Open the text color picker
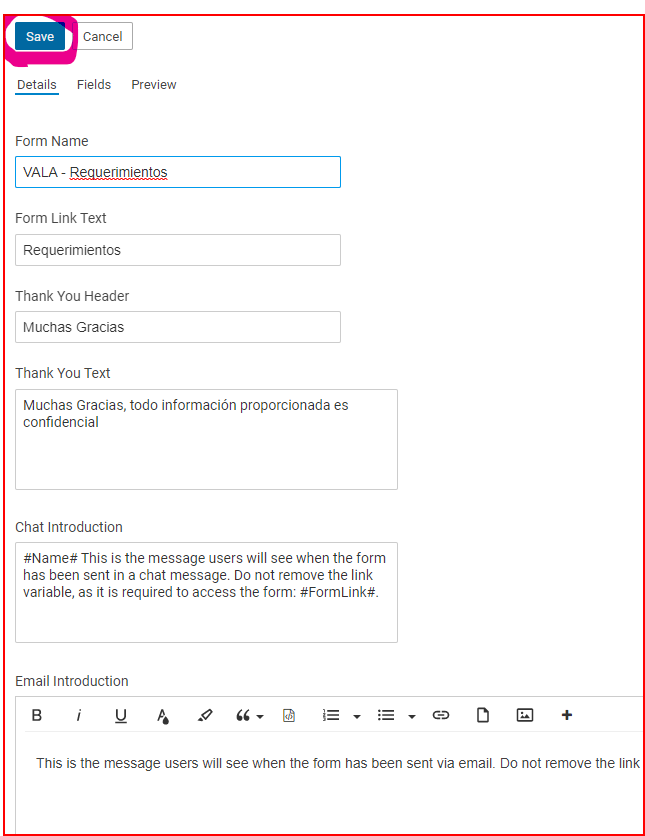 tap(163, 715)
